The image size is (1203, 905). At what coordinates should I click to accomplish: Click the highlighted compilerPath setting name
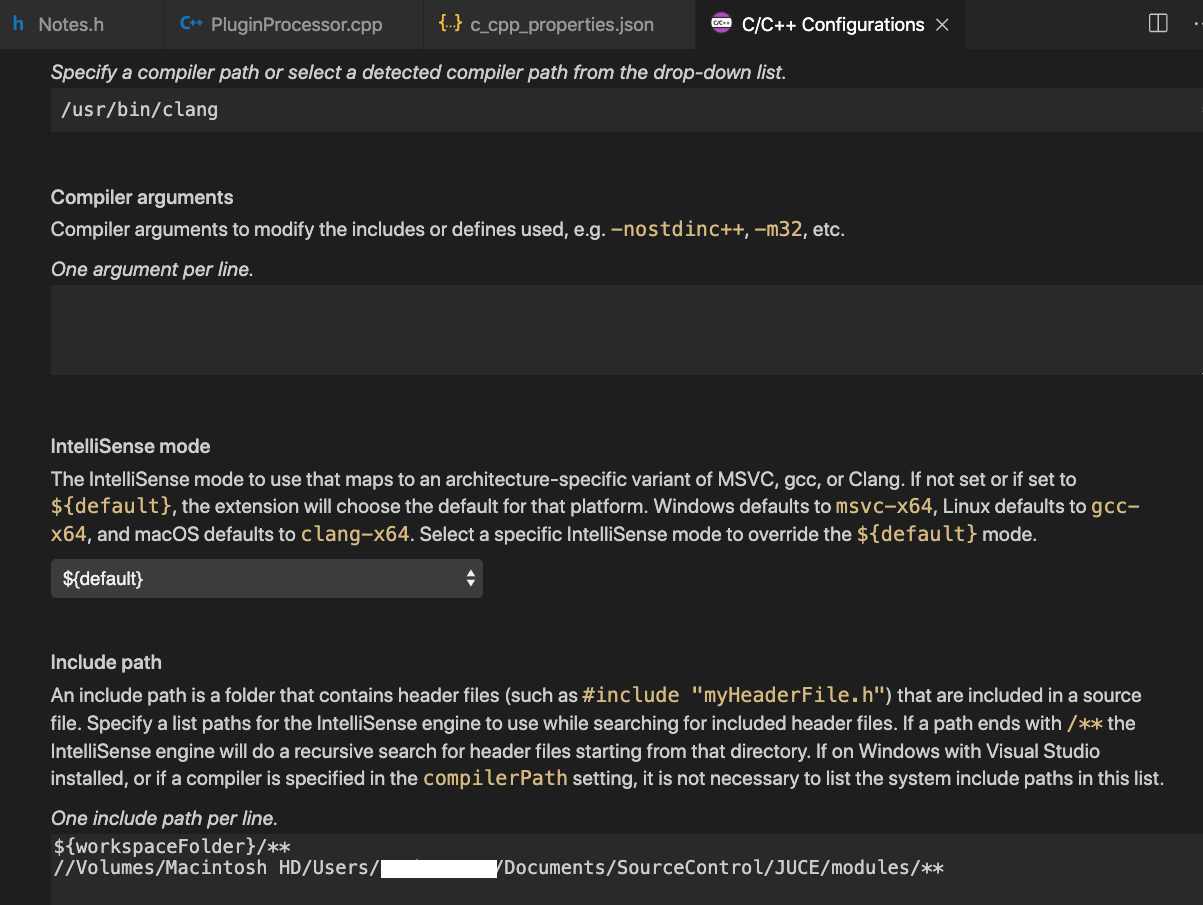[495, 778]
